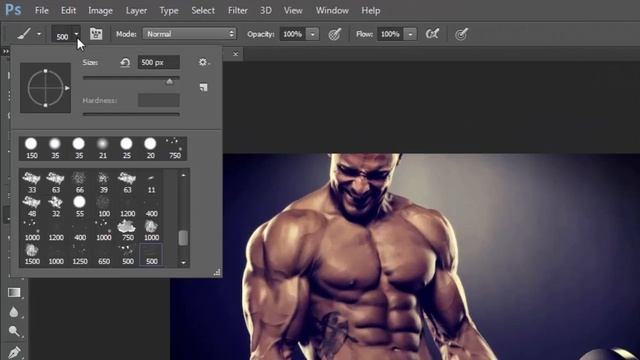Screen dimensions: 640x360
Task: Open the Mode dropdown set to Normal
Action: tap(189, 34)
